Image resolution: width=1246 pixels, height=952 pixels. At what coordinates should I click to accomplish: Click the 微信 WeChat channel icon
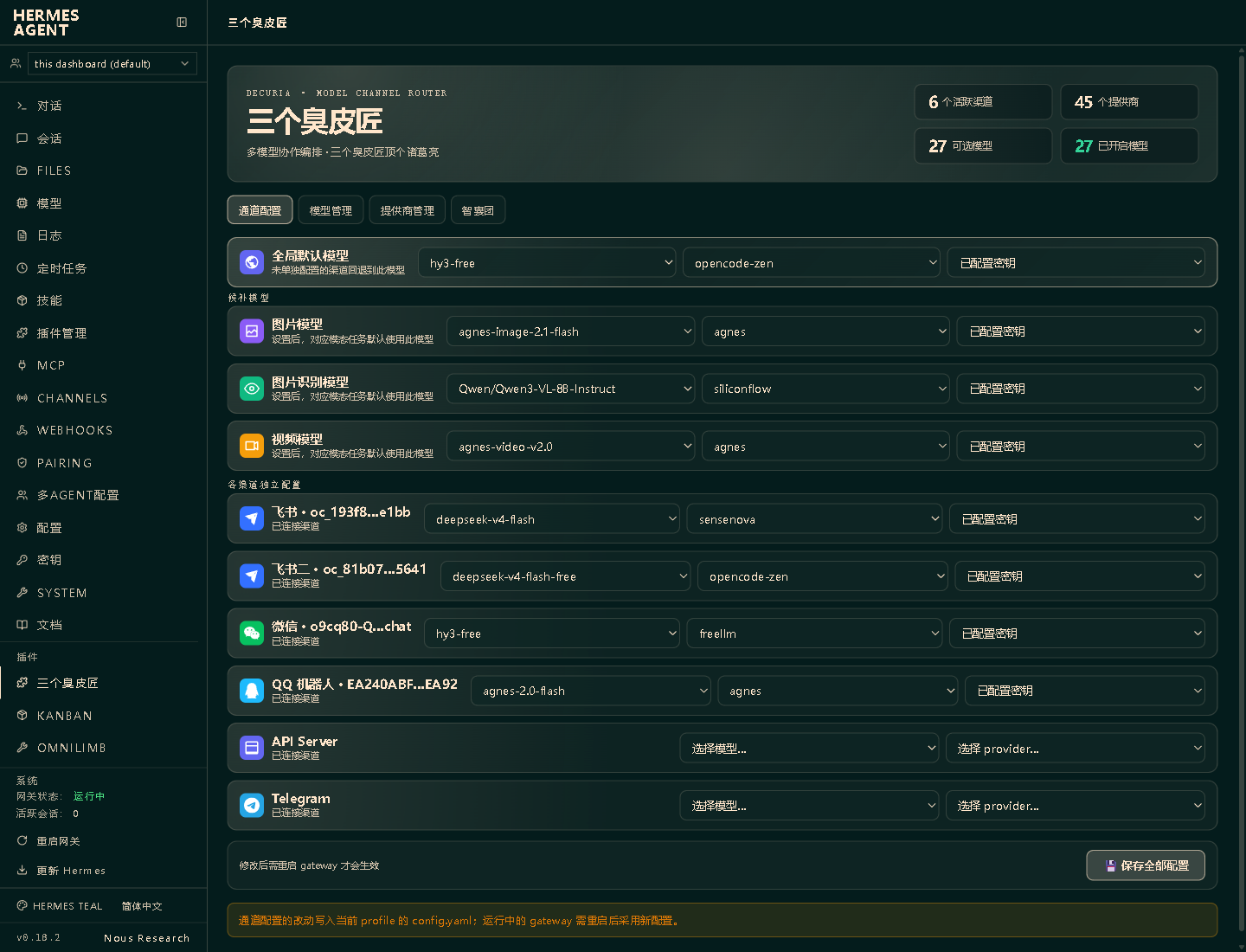[x=252, y=634]
